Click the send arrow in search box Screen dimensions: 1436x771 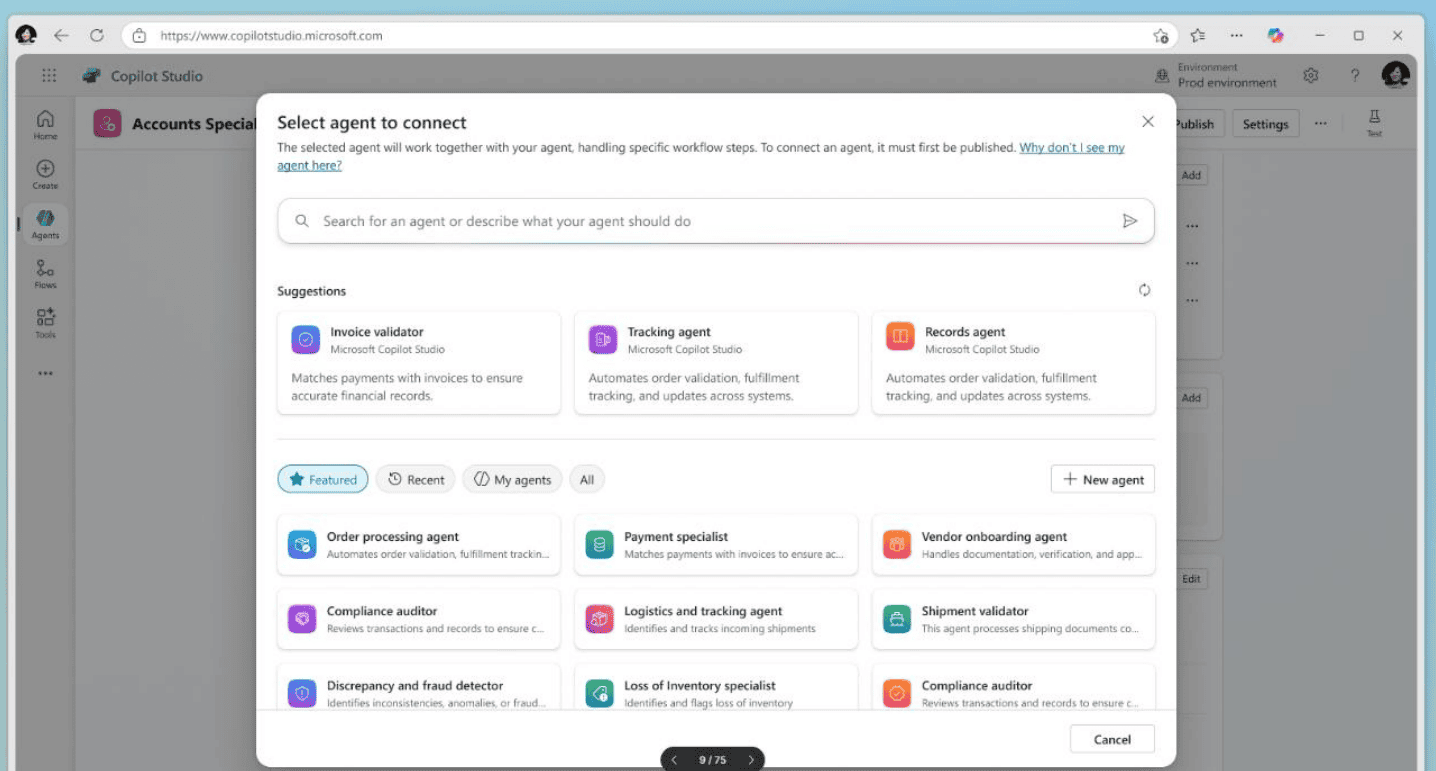1130,221
